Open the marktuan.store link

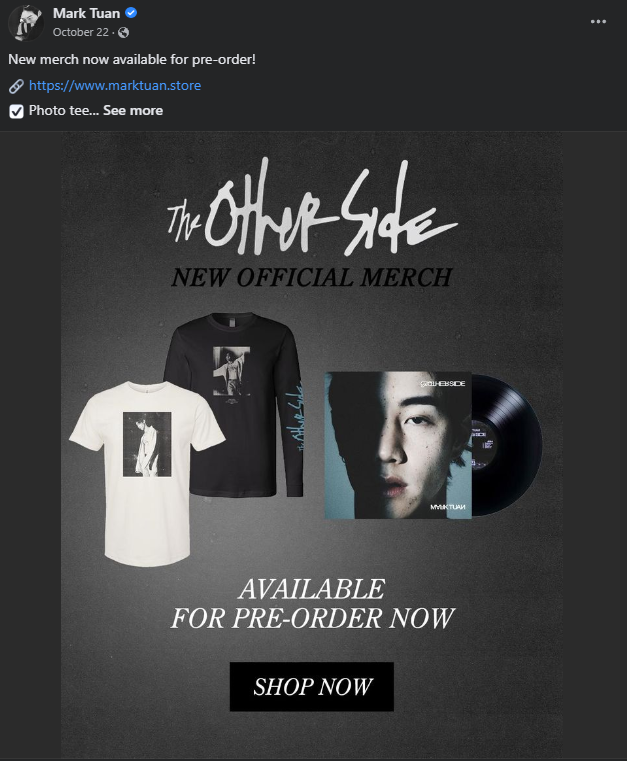(115, 85)
